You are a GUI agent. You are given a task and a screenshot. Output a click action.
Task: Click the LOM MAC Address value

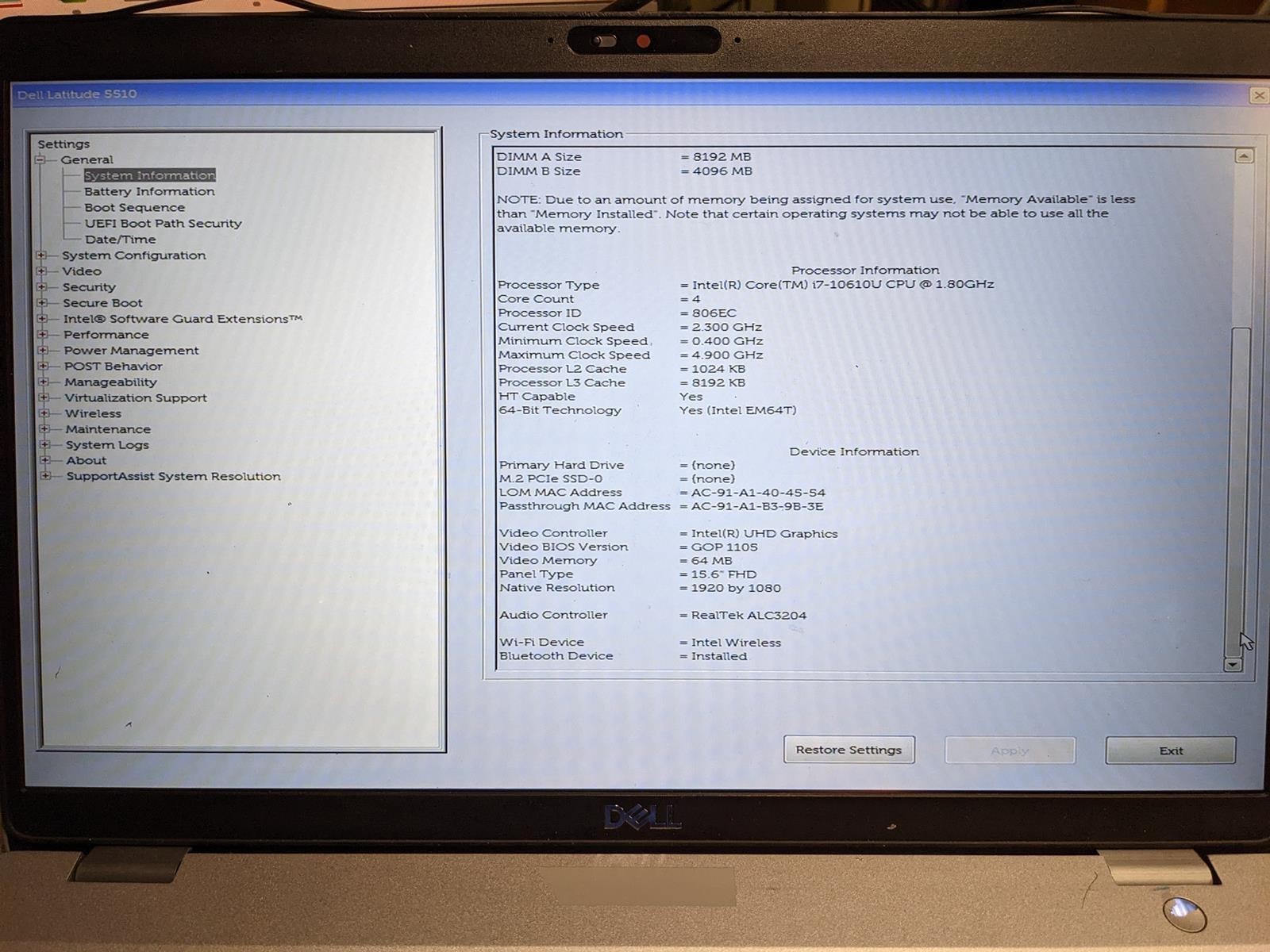click(x=758, y=493)
